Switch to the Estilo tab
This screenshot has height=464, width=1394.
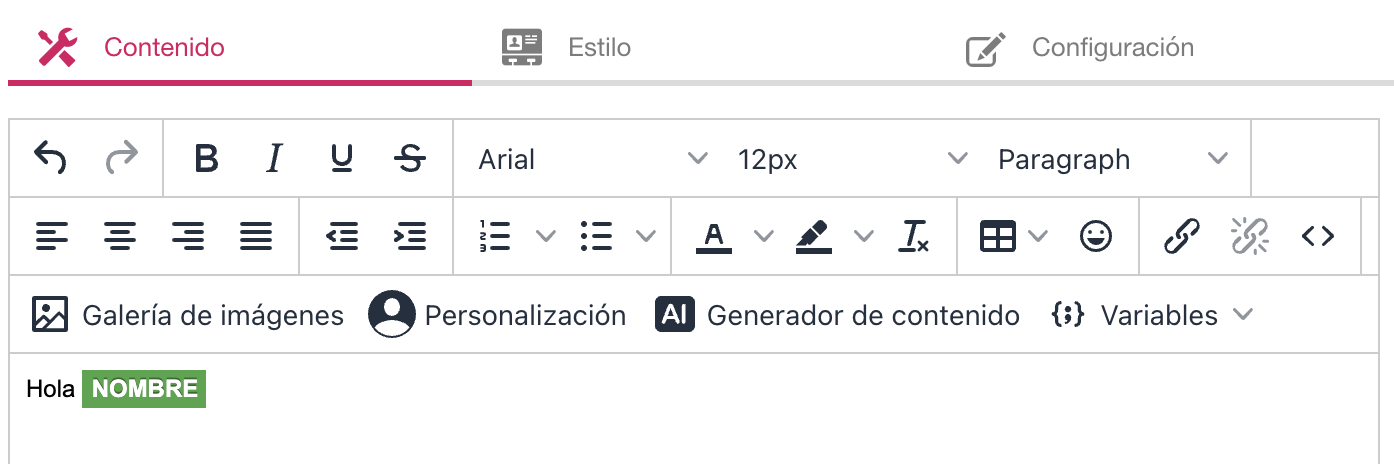[567, 47]
